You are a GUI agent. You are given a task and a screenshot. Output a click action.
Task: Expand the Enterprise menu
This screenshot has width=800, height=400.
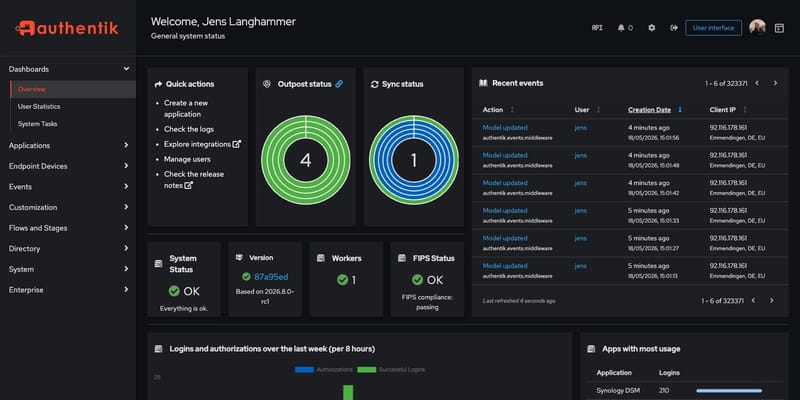68,290
